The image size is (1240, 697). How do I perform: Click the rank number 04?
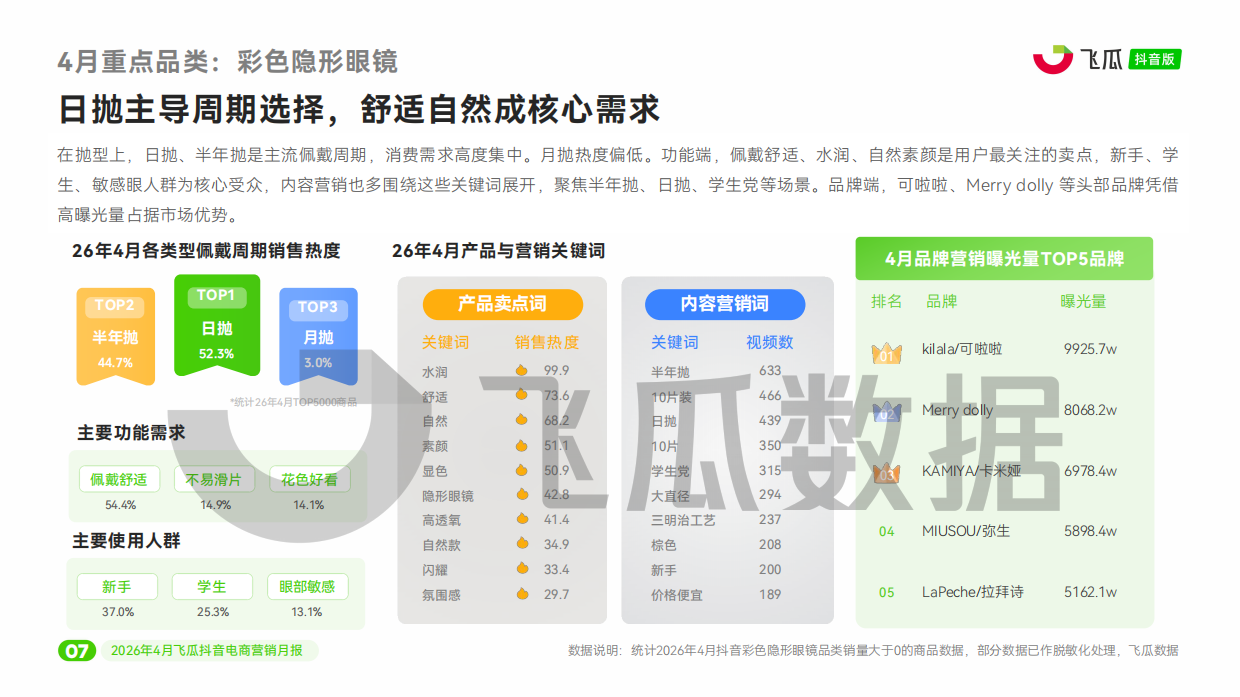887,532
